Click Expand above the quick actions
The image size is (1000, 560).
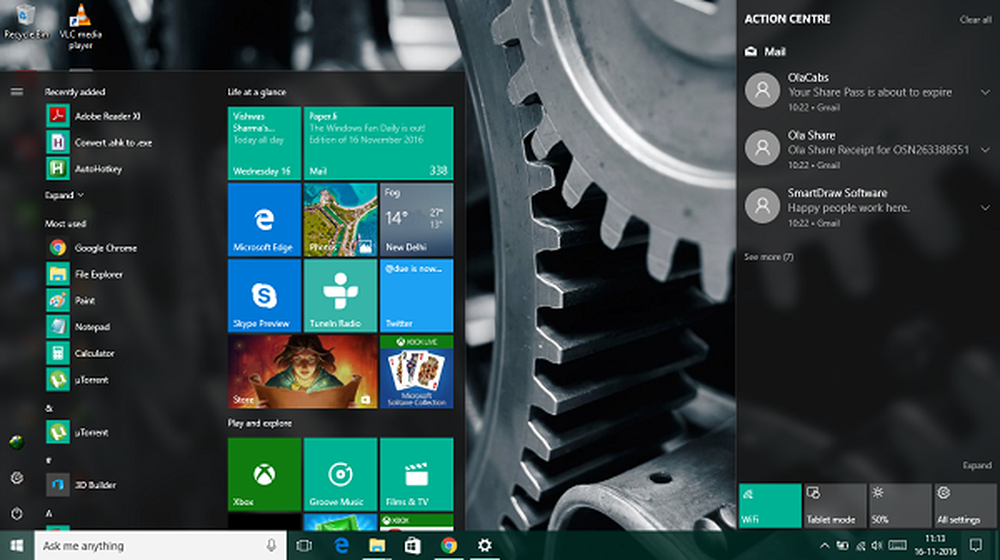click(x=976, y=465)
